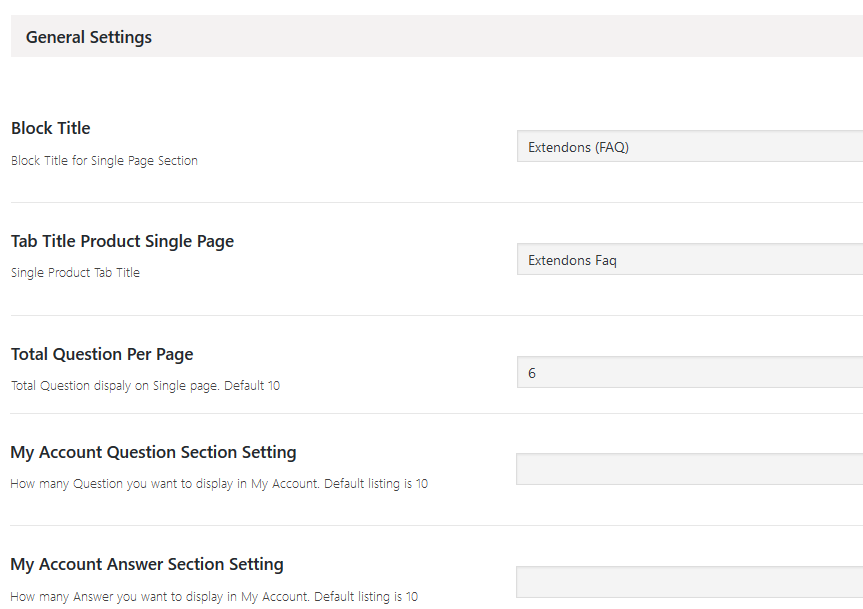Click the 'Single Product Tab Title' helper text
Image resolution: width=863 pixels, height=609 pixels.
point(75,272)
